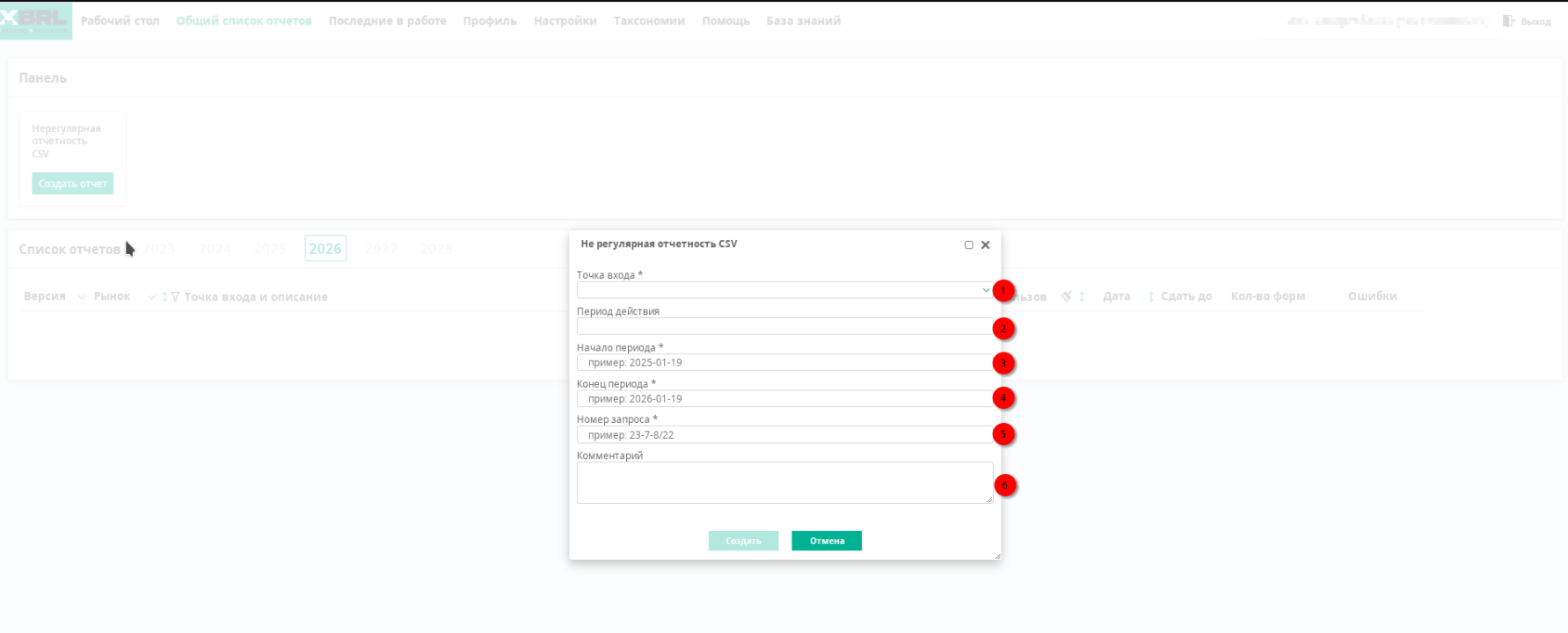The height and width of the screenshot is (633, 1568).
Task: Focus the Номер запроса input field
Action: pyautogui.click(x=784, y=435)
